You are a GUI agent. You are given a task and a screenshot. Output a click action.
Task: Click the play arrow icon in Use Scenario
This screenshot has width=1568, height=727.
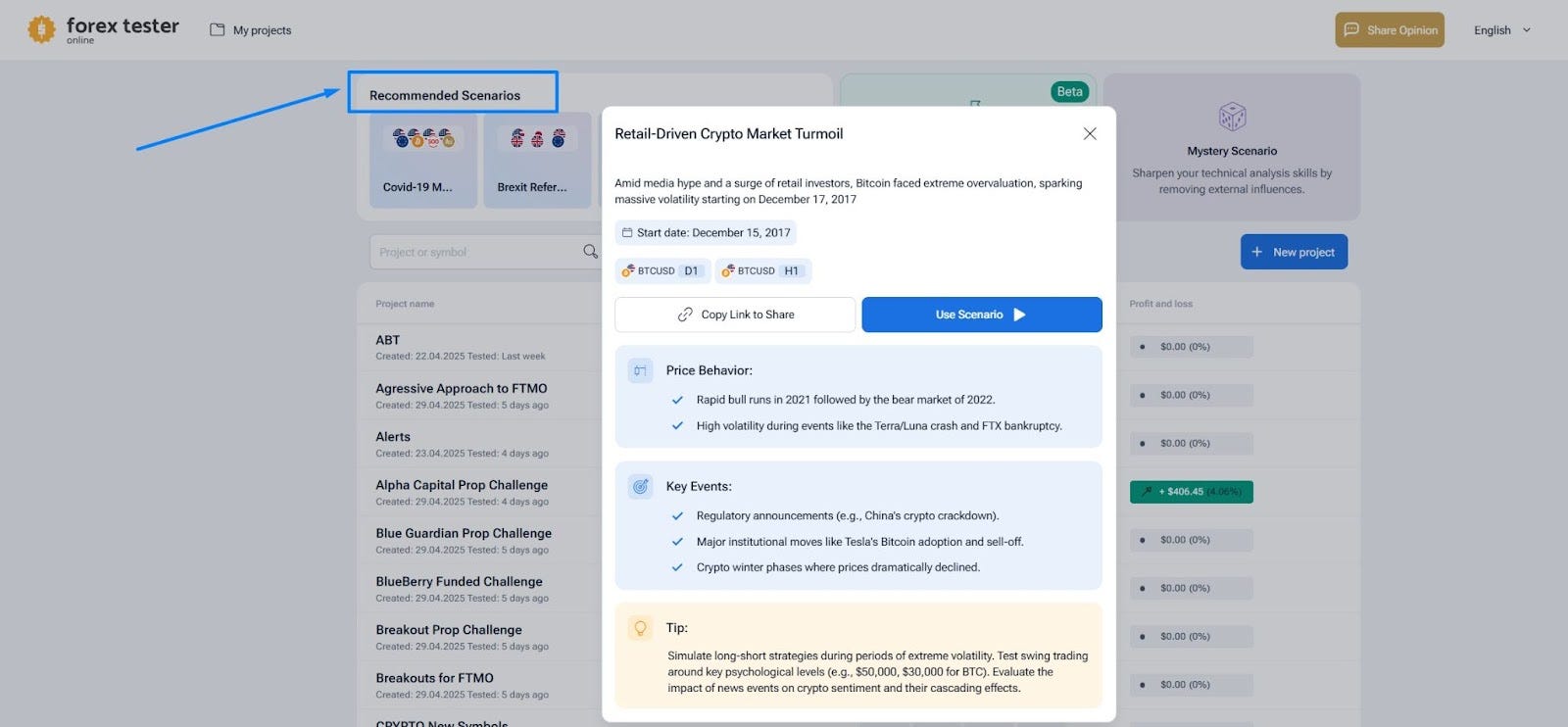click(x=1019, y=315)
